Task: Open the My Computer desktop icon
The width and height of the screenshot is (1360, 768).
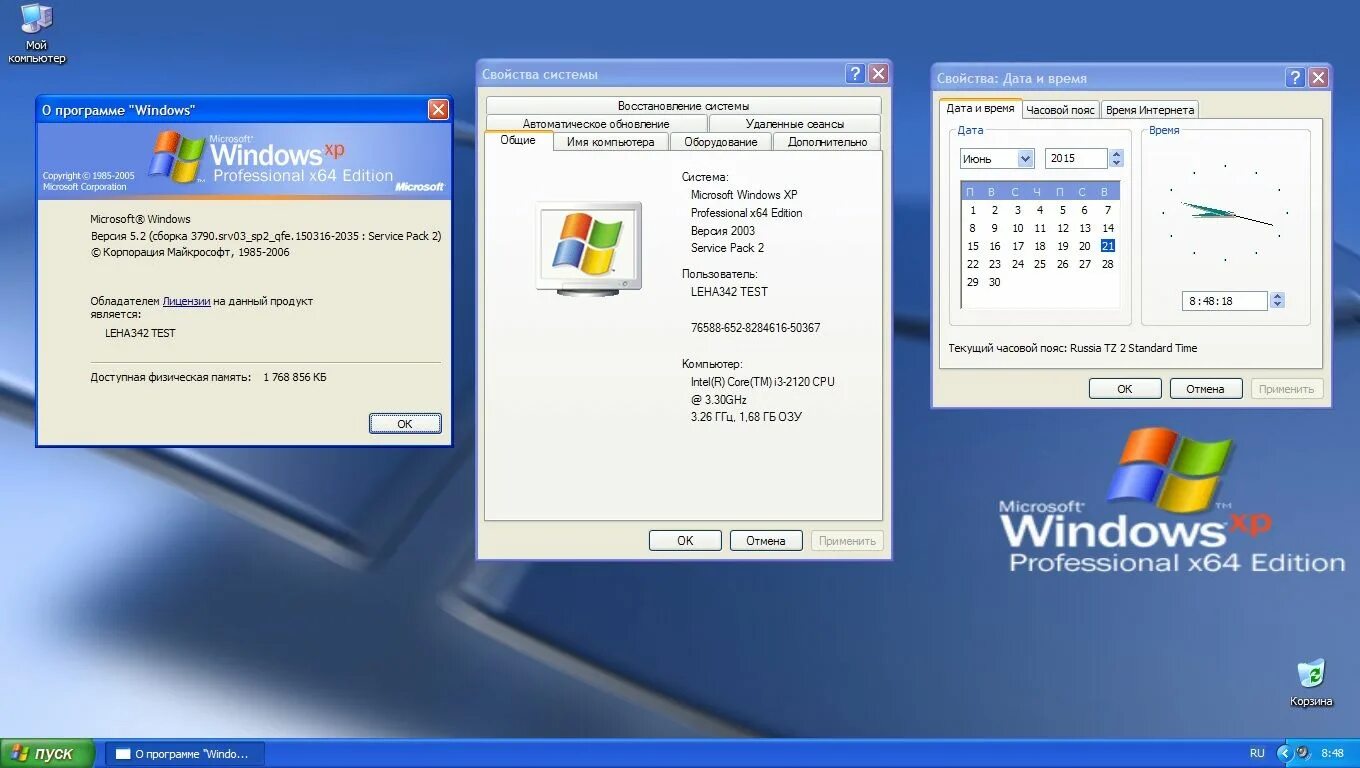Action: click(37, 34)
